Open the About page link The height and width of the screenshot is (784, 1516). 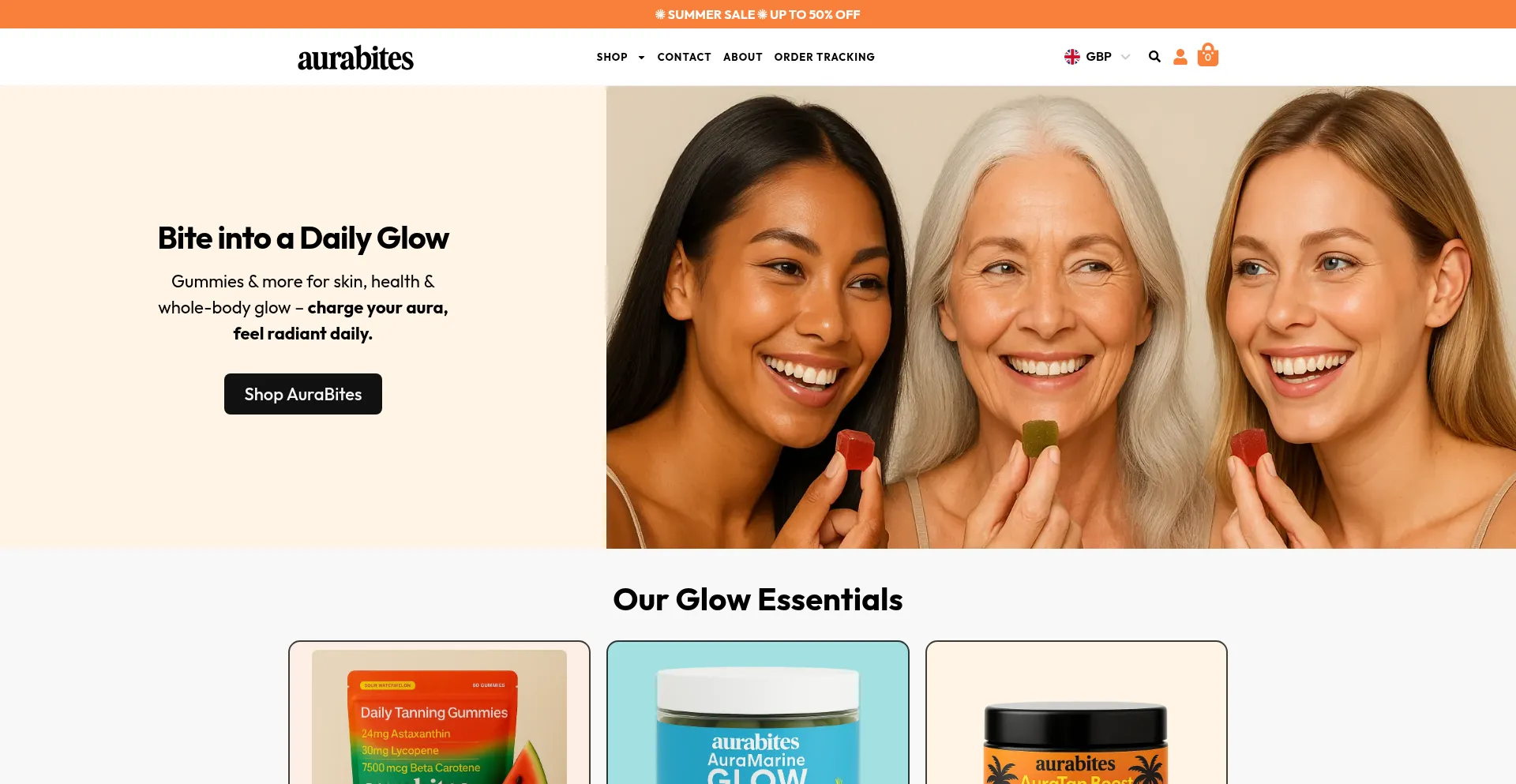tap(743, 57)
